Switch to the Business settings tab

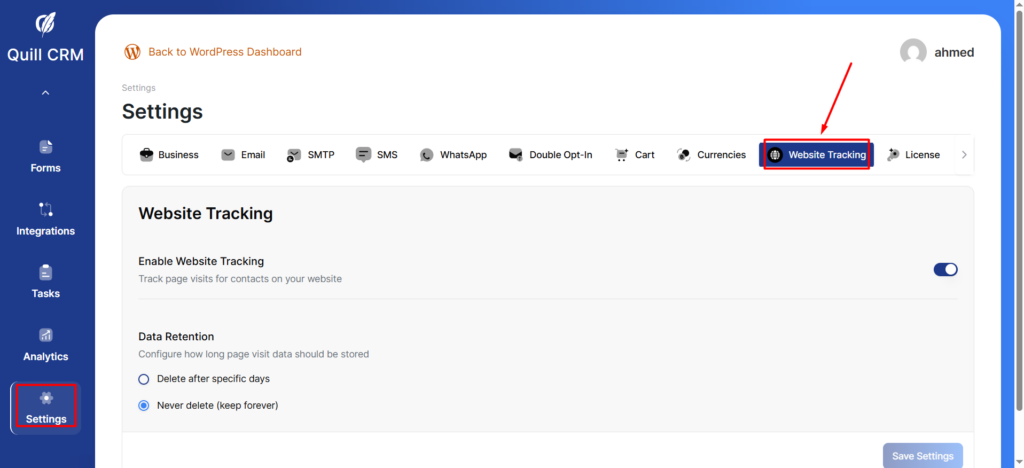168,155
